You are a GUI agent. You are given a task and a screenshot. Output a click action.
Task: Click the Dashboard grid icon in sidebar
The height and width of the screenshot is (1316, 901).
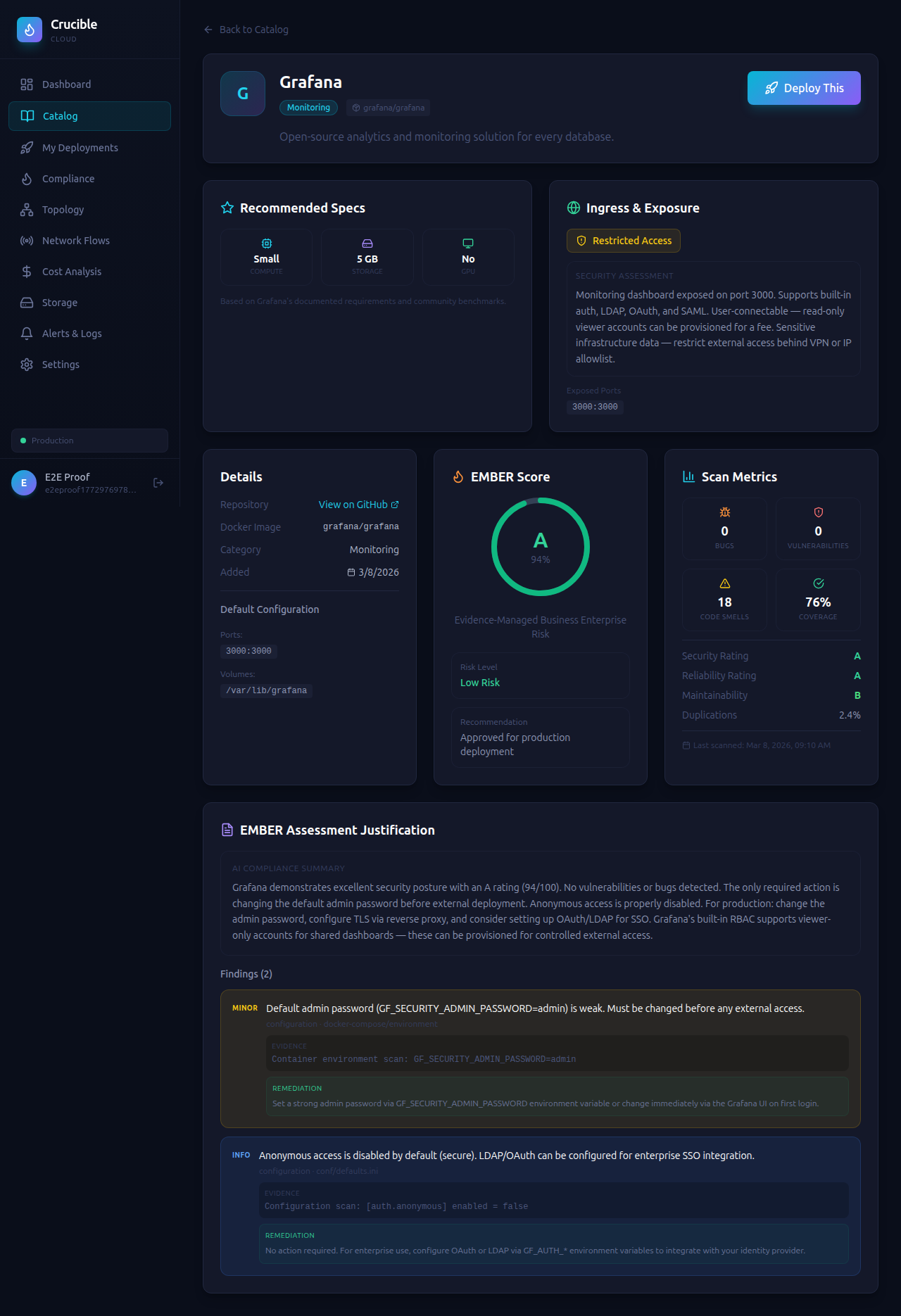click(27, 84)
